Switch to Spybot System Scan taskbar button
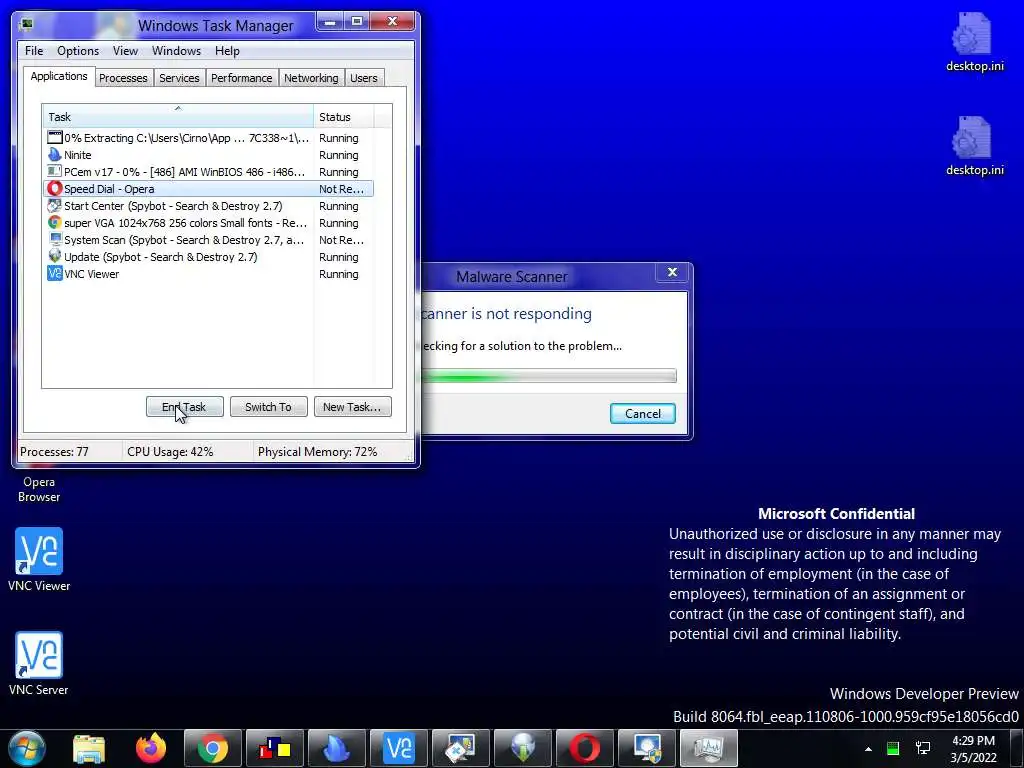Viewport: 1024px width, 768px height. 647,748
